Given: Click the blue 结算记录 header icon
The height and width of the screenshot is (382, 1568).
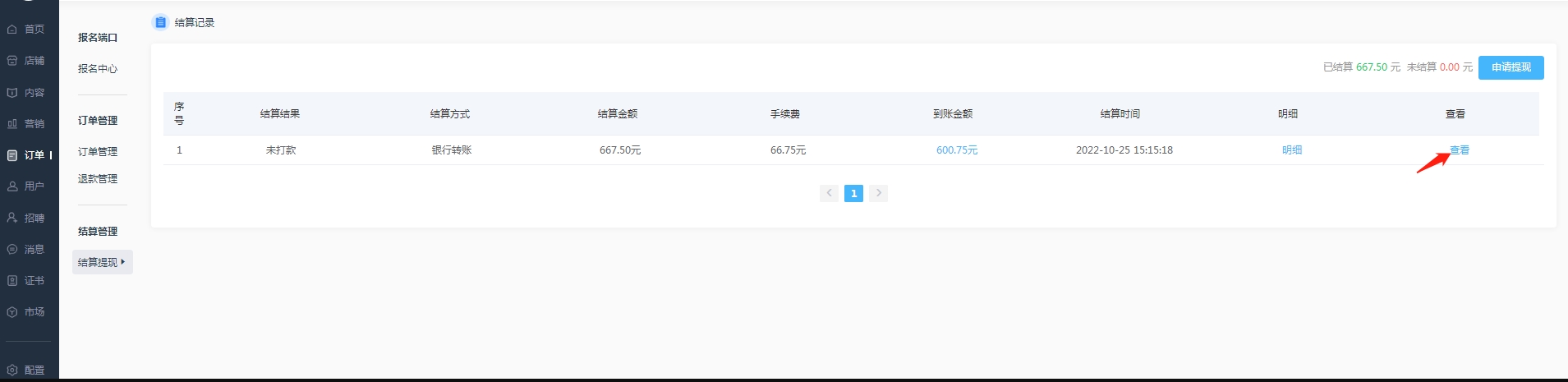Looking at the screenshot, I should [x=160, y=23].
